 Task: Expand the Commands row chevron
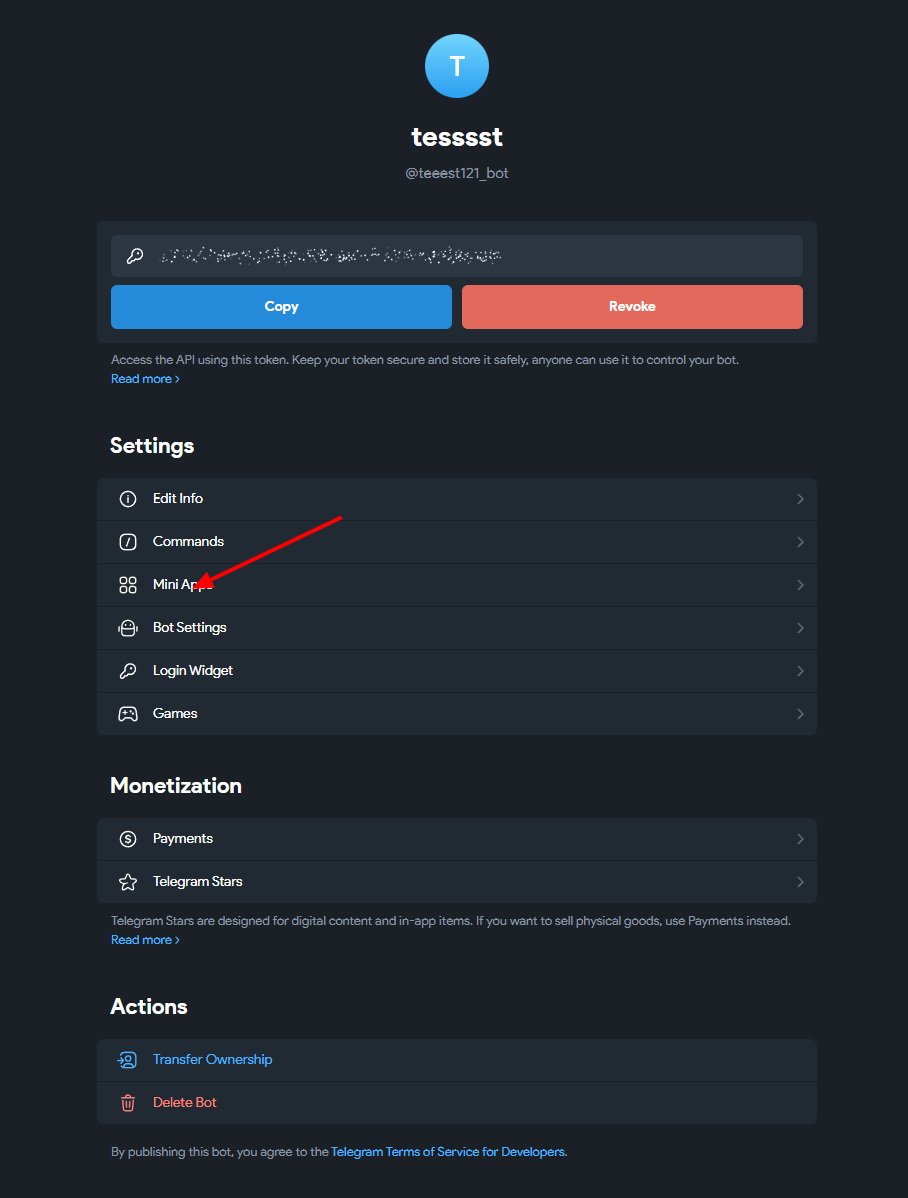(x=800, y=542)
